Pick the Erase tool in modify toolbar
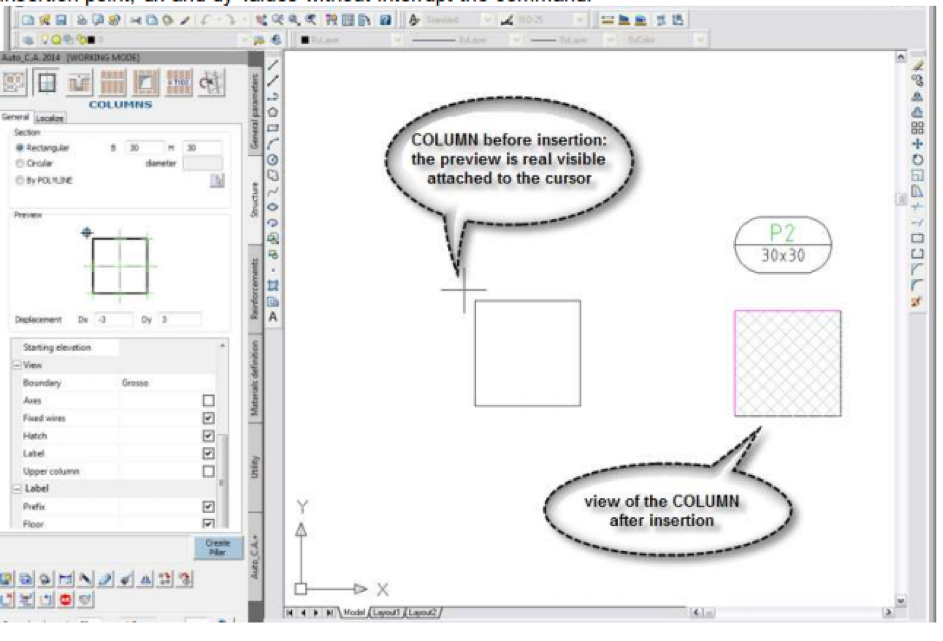Viewport: 943px width, 641px height. coord(918,64)
